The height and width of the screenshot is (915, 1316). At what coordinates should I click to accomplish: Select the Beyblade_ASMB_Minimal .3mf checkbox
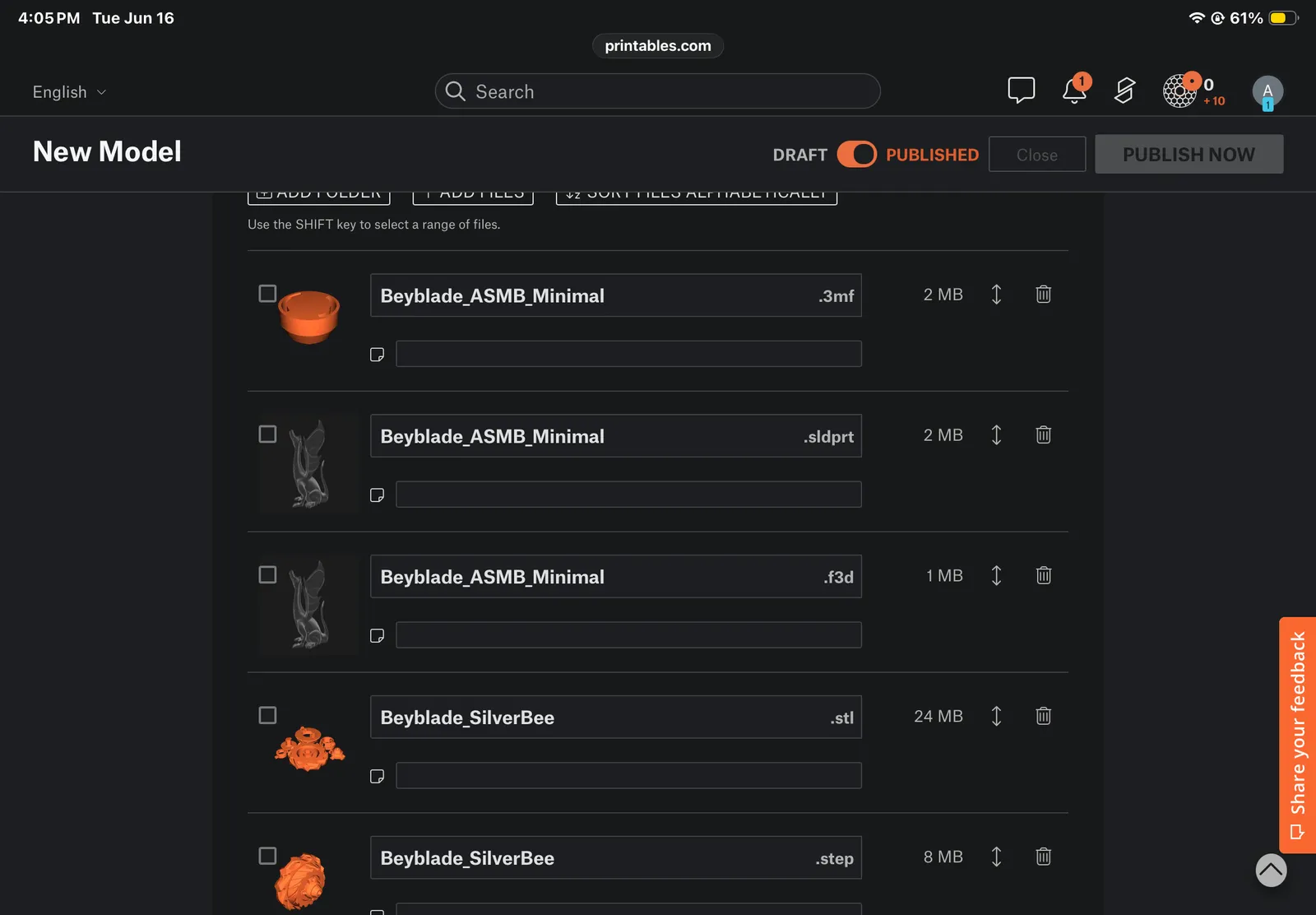267,294
